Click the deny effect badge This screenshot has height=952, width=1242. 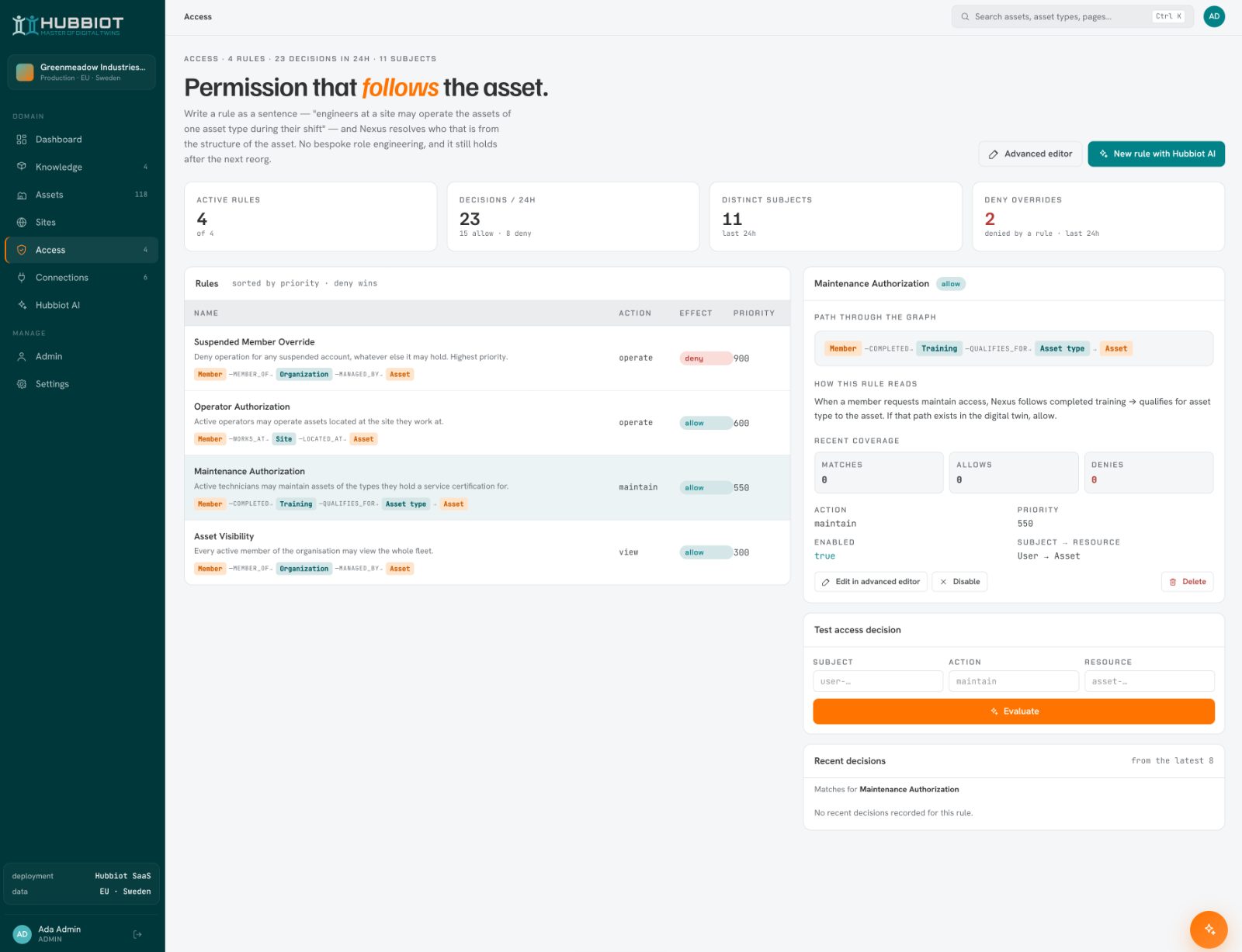coord(706,358)
